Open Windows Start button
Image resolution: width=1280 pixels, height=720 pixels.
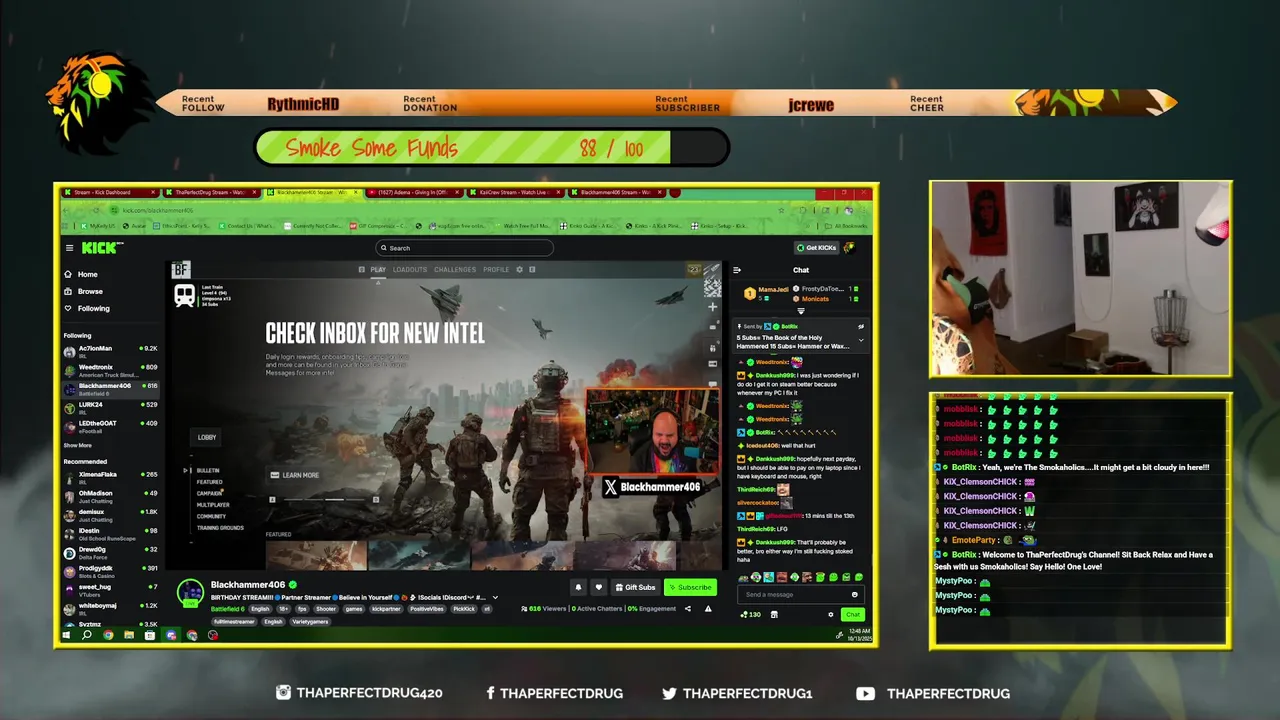[67, 635]
